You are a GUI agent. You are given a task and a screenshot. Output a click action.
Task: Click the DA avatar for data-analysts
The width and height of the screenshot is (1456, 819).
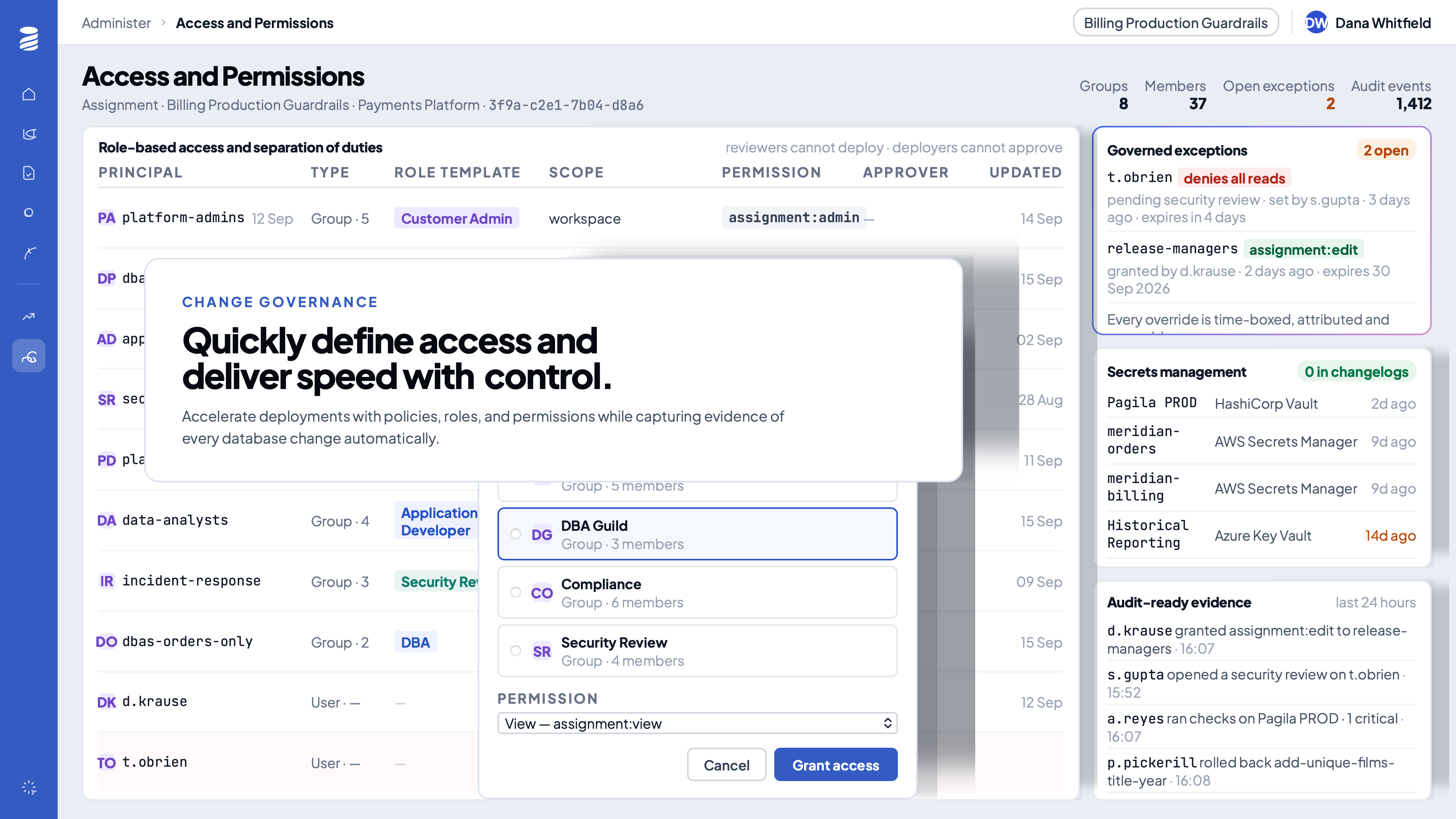click(x=106, y=521)
